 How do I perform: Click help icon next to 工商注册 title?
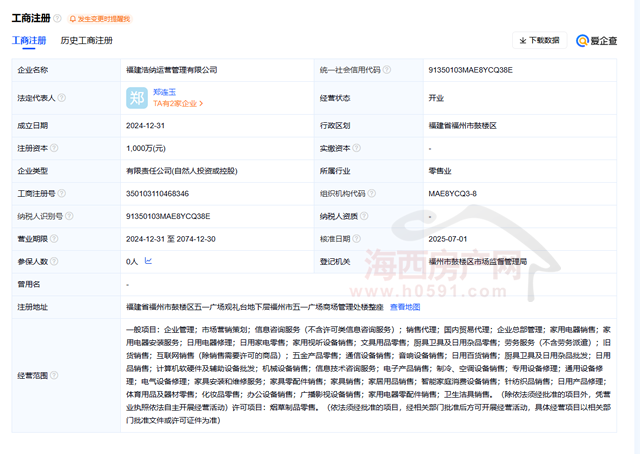point(57,18)
